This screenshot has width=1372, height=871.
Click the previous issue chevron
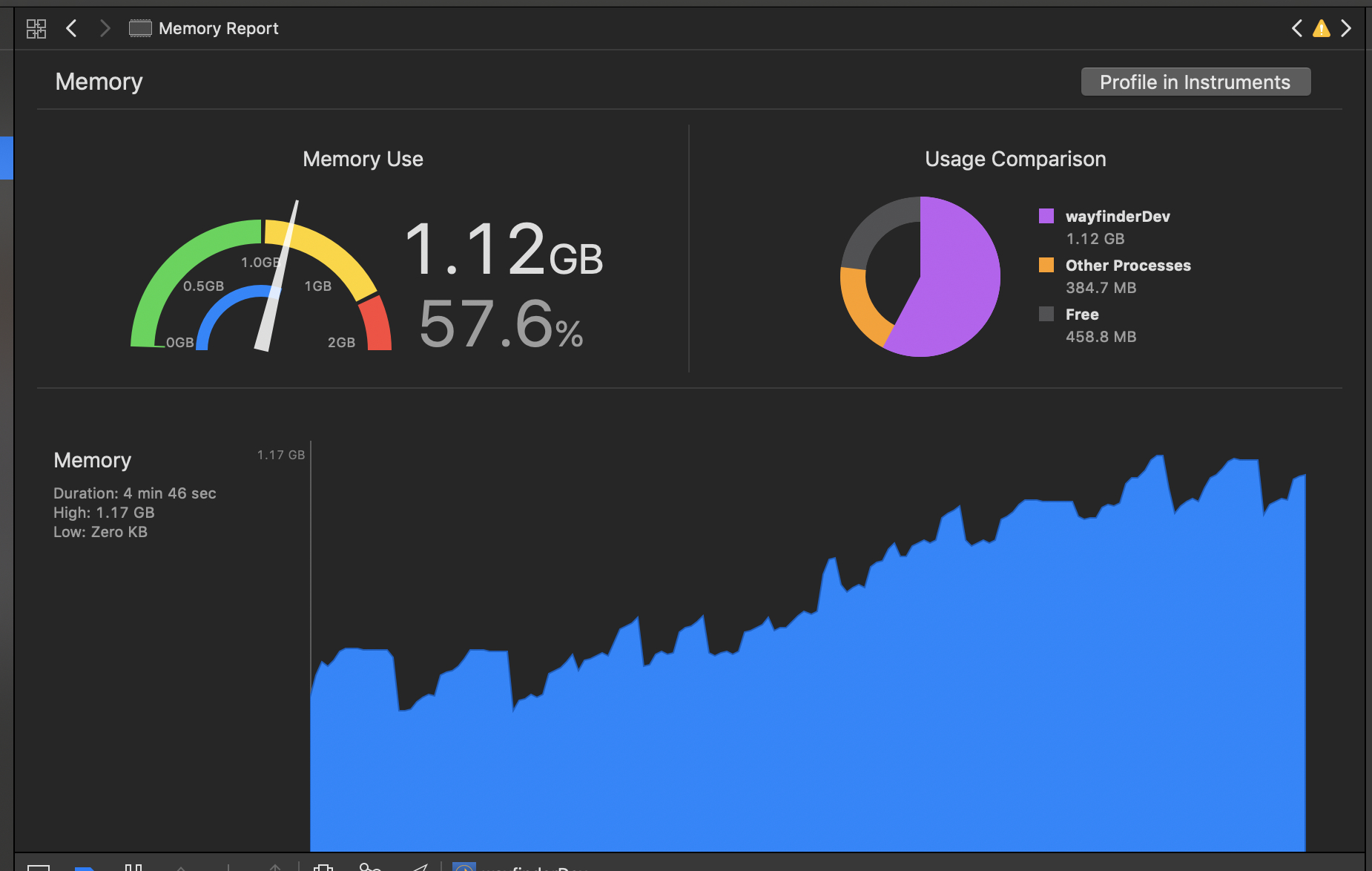[1296, 28]
